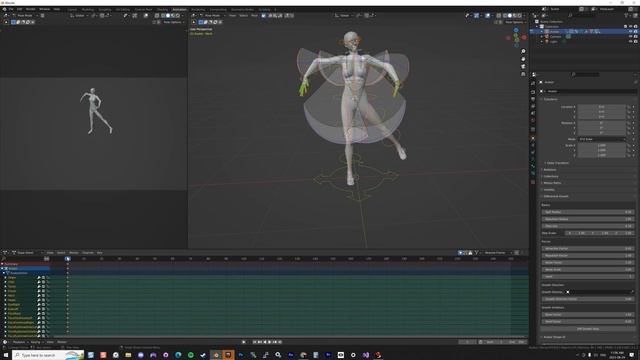Select rendered shading in the right viewport
This screenshot has width=640, height=360.
(519, 16)
